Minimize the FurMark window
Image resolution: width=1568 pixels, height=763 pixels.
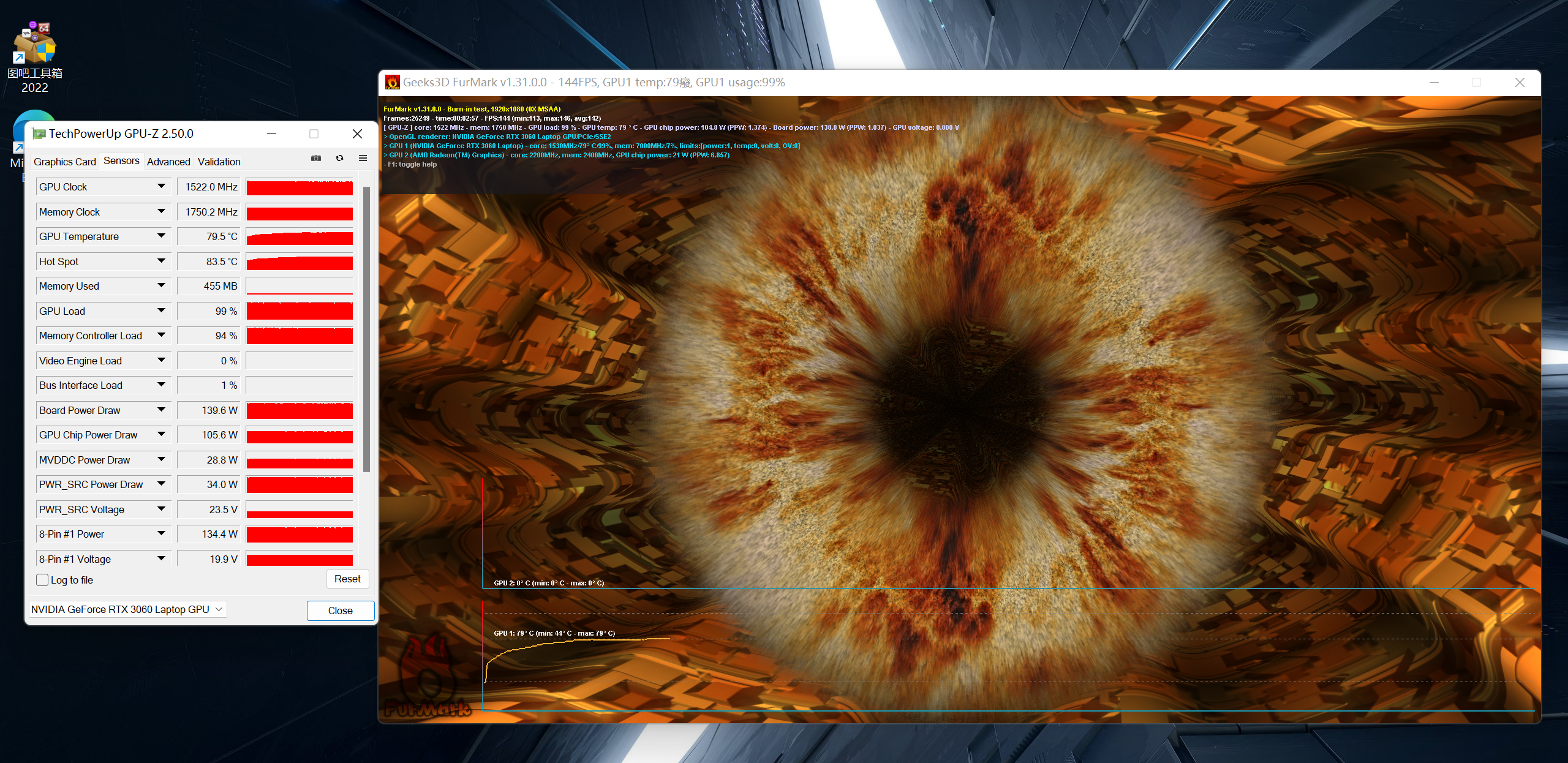1434,82
